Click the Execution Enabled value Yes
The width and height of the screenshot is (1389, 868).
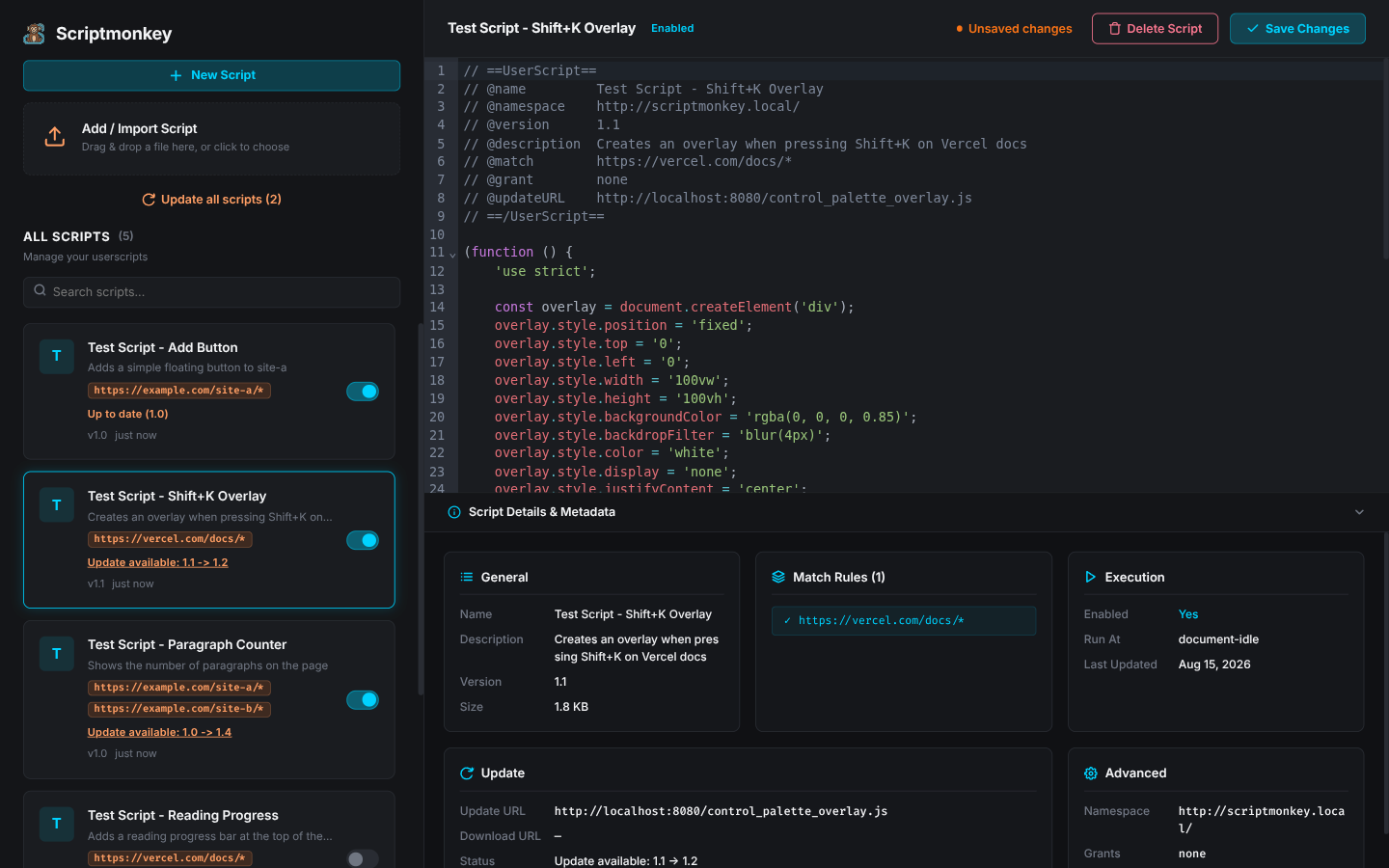point(1188,614)
